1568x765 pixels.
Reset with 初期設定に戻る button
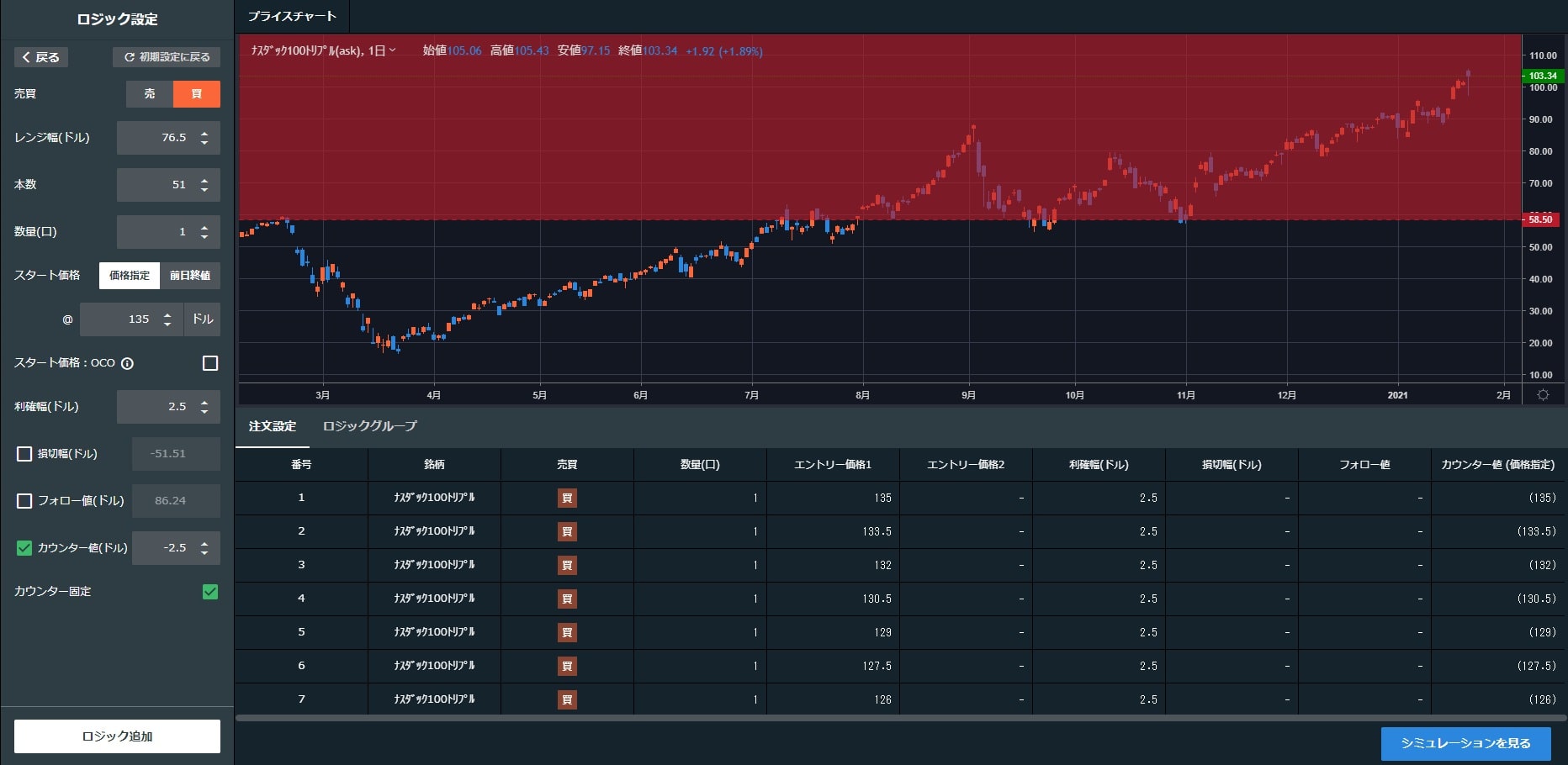click(167, 57)
